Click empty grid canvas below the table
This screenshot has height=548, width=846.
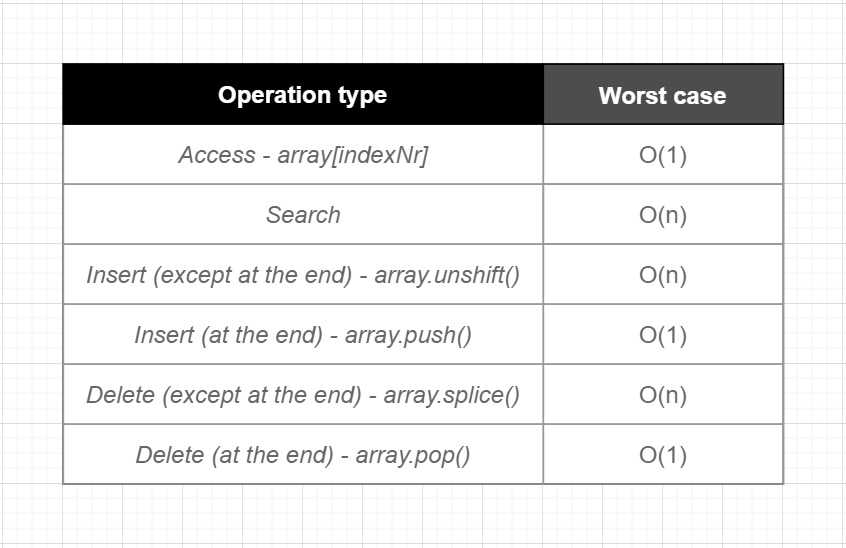[423, 516]
